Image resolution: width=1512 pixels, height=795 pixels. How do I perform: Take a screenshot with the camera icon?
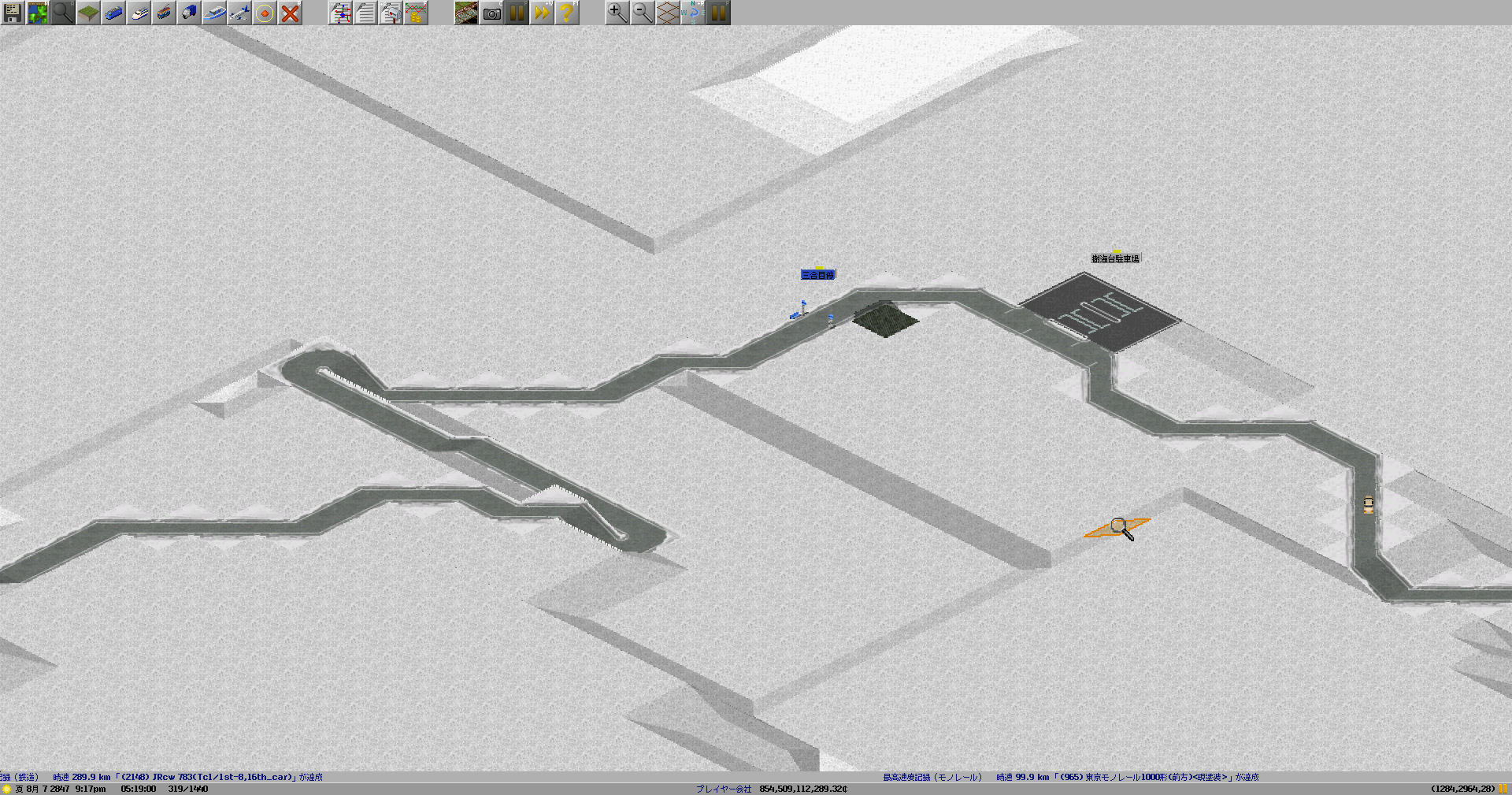point(491,13)
